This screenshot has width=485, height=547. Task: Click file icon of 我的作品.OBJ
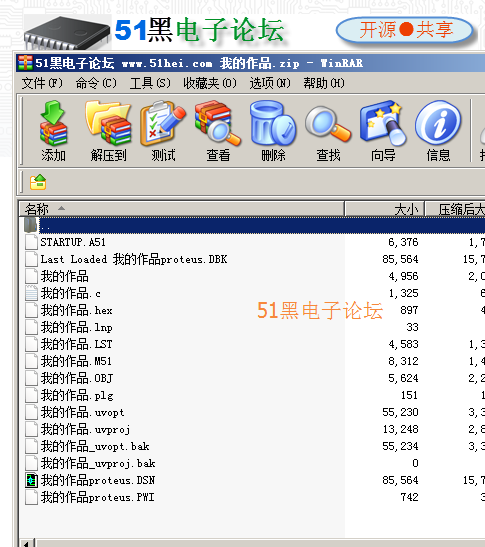coord(31,378)
